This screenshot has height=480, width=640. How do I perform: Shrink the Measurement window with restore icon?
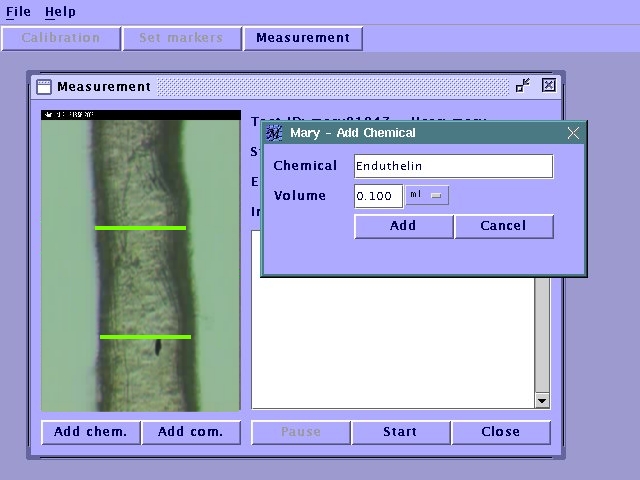tap(522, 85)
